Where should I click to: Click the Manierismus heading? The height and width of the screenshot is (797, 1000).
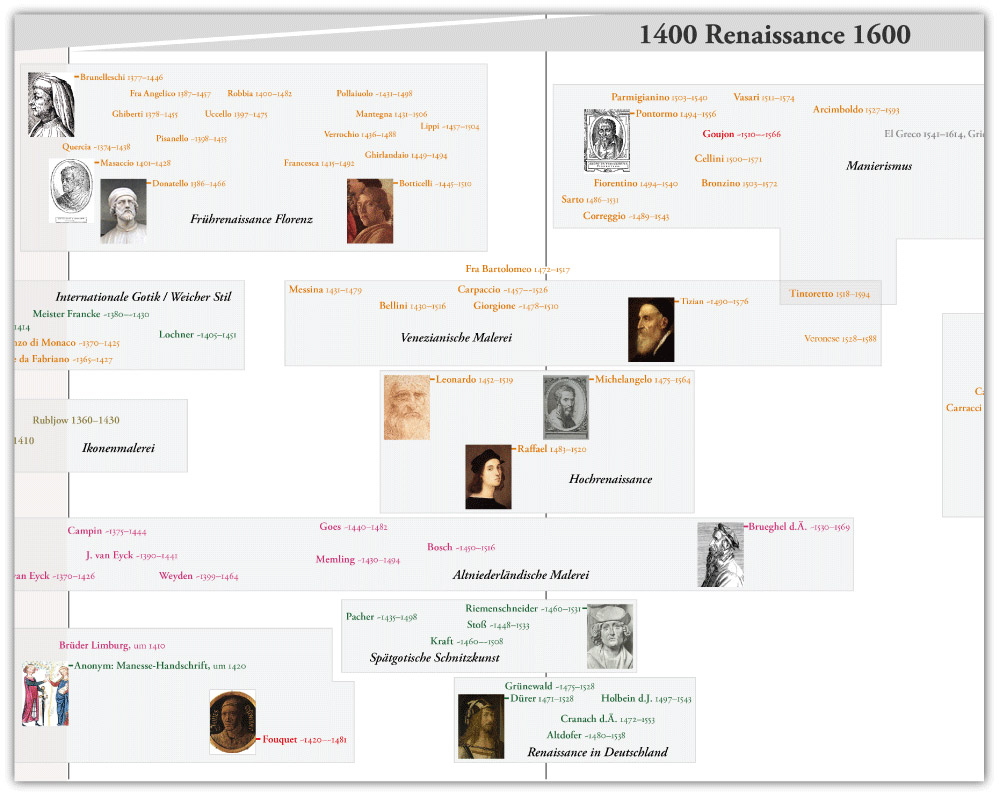879,166
